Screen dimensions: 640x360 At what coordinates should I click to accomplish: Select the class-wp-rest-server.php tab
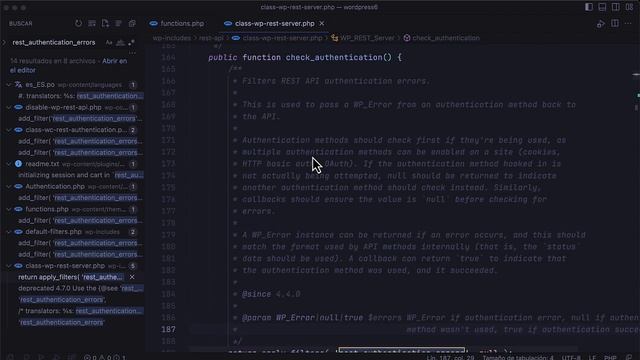tap(274, 24)
